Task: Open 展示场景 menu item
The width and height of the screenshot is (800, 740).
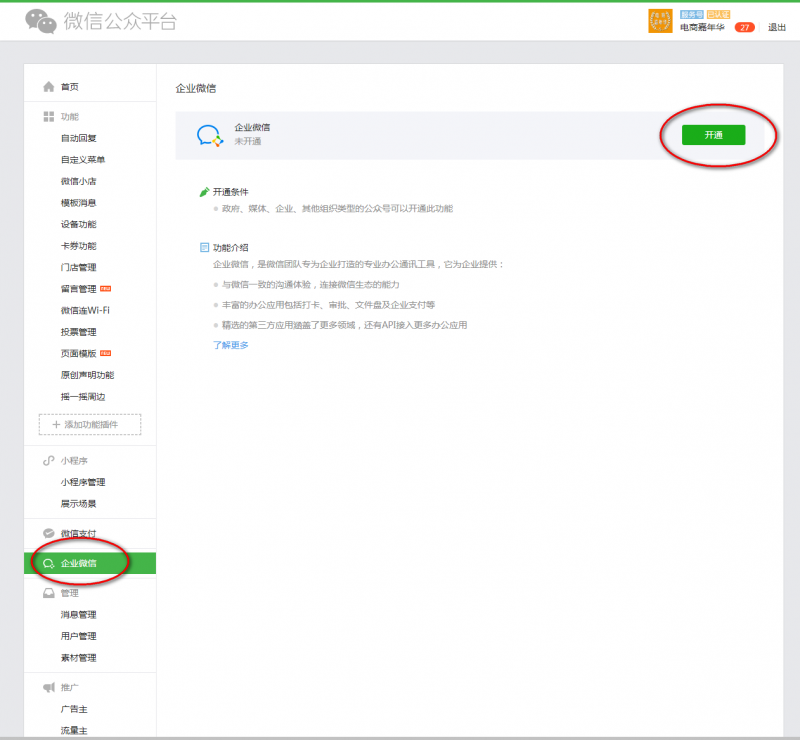Action: (79, 504)
